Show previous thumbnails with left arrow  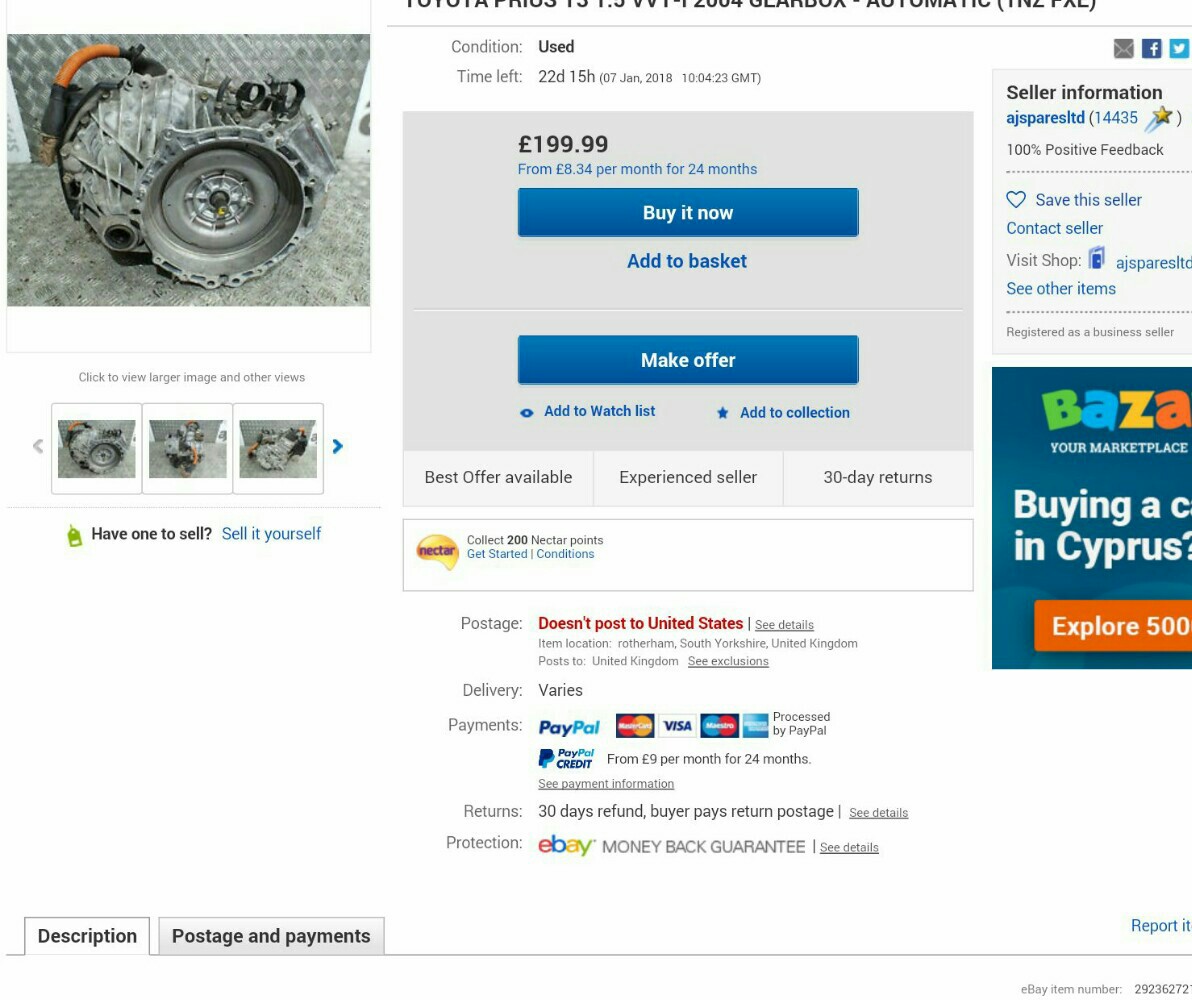pos(37,446)
